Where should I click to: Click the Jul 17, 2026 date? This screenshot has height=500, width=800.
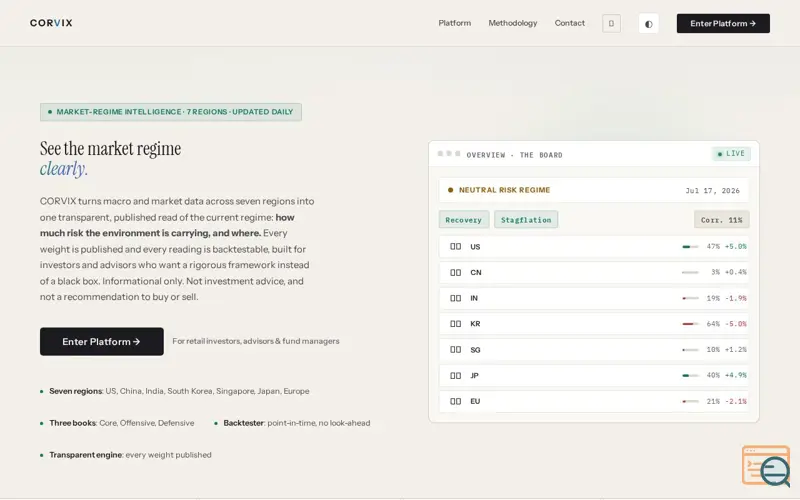pos(712,190)
